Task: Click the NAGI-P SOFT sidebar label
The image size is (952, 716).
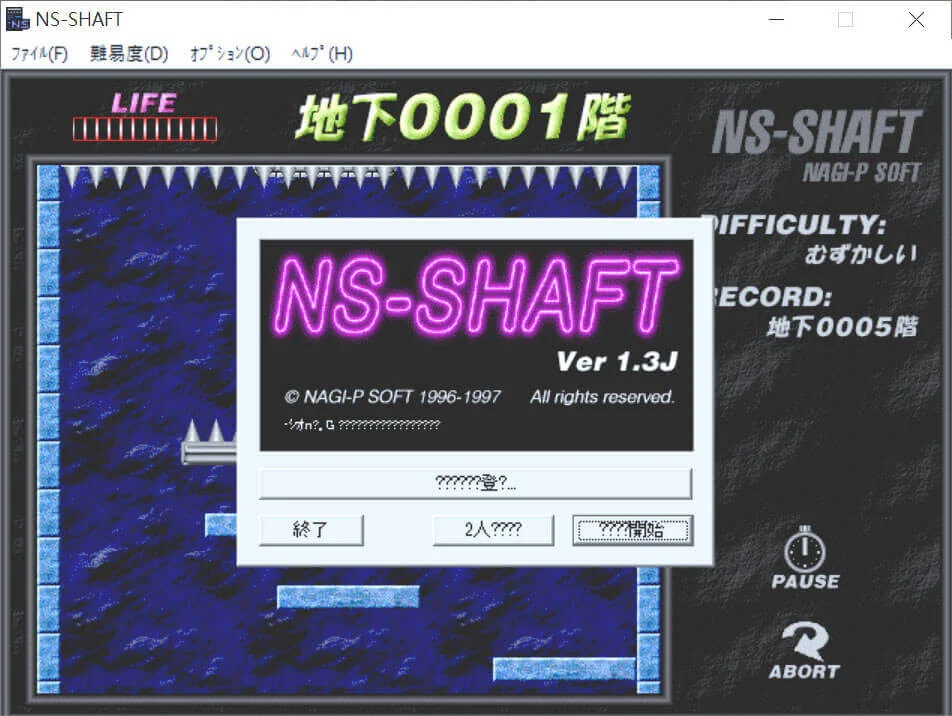Action: point(862,173)
